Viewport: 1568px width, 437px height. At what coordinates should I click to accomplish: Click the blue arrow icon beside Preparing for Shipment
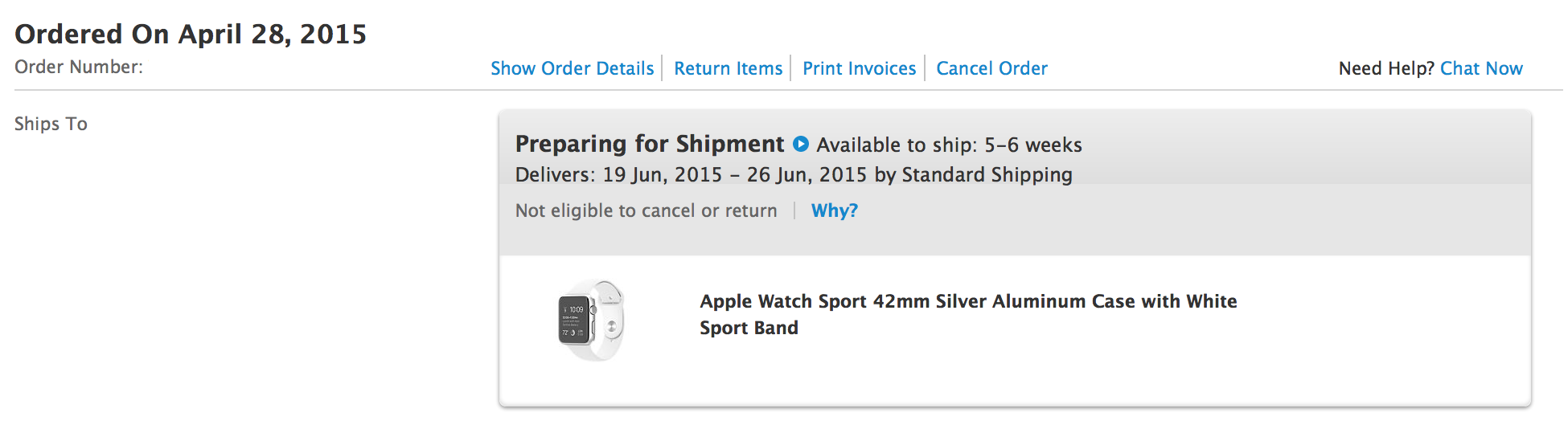(x=800, y=144)
